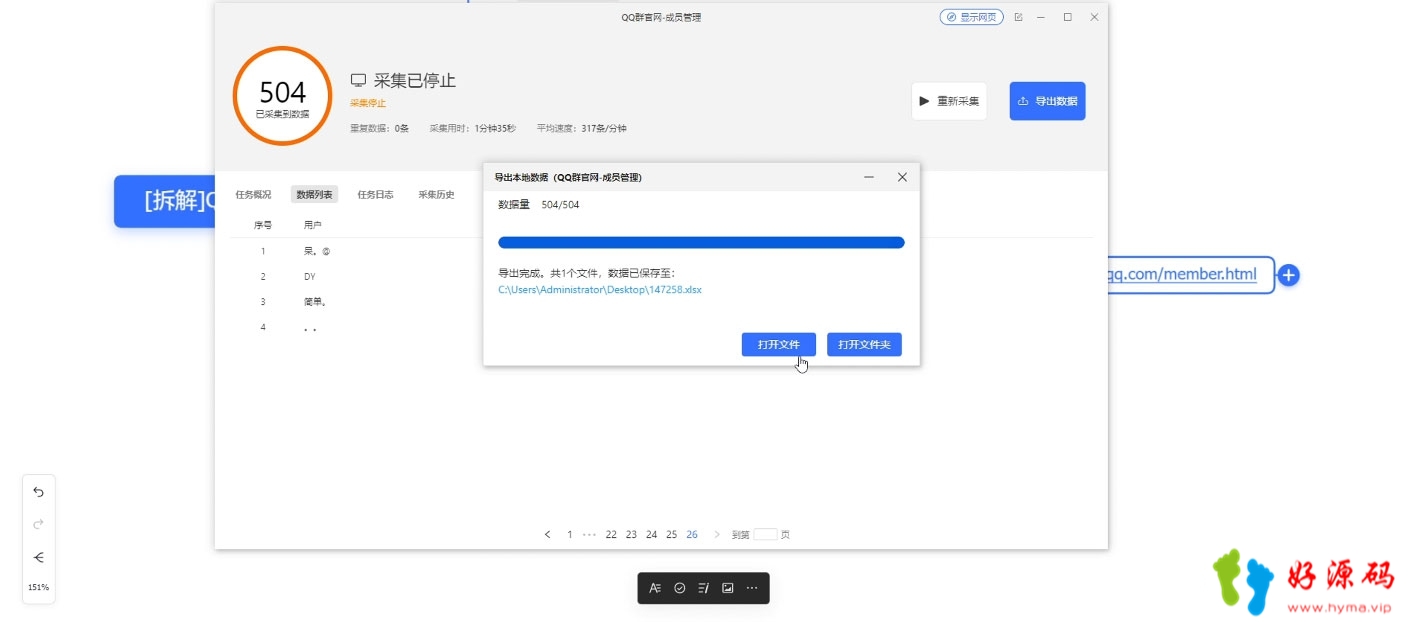
Task: Click 重新采集 to restart collection
Action: point(949,101)
